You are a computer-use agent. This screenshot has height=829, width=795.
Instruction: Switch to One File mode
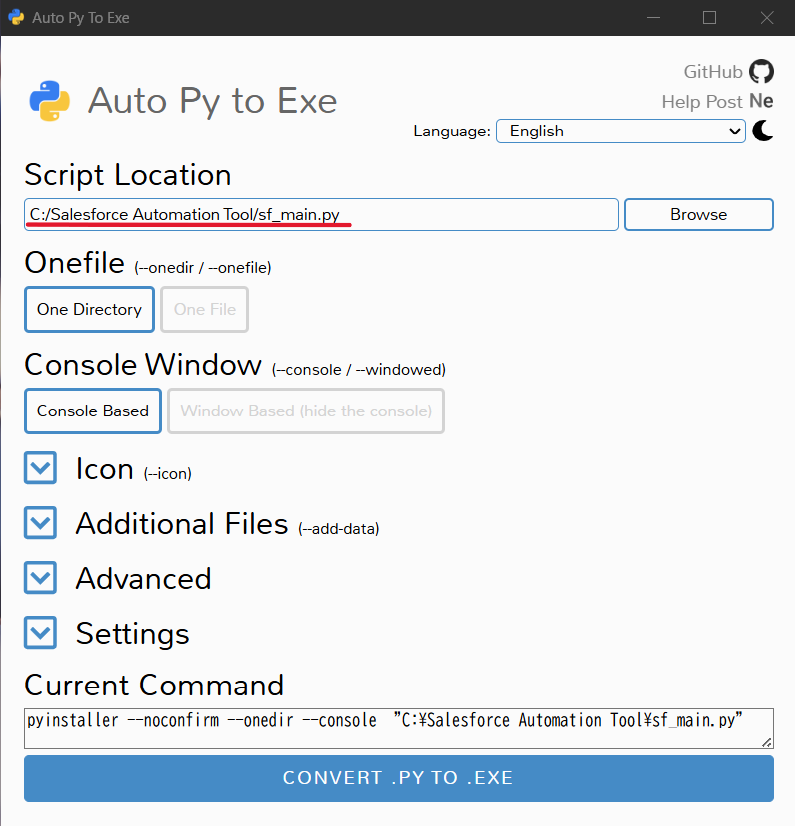pyautogui.click(x=204, y=309)
